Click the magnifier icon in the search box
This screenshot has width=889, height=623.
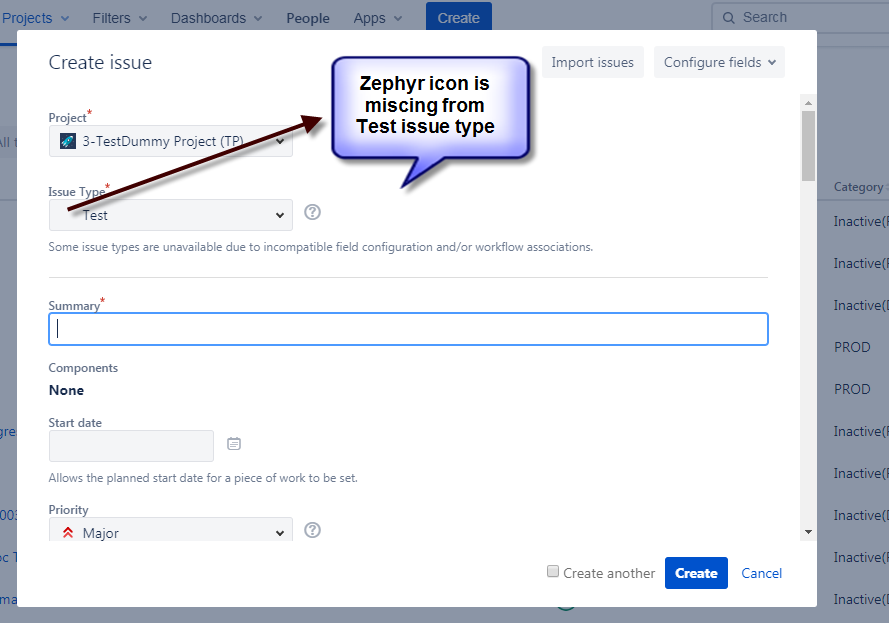(x=729, y=18)
